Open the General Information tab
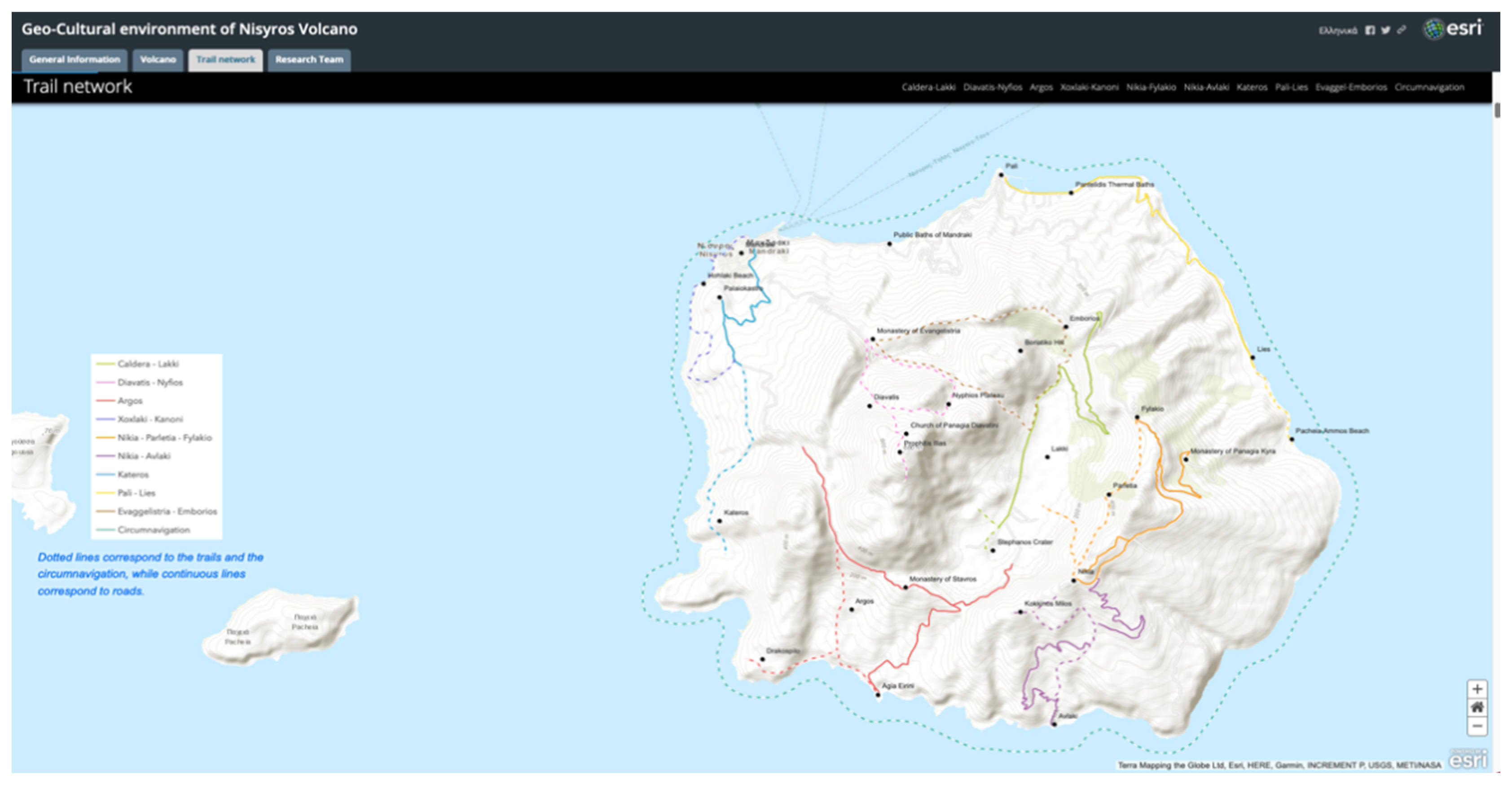 pos(75,59)
